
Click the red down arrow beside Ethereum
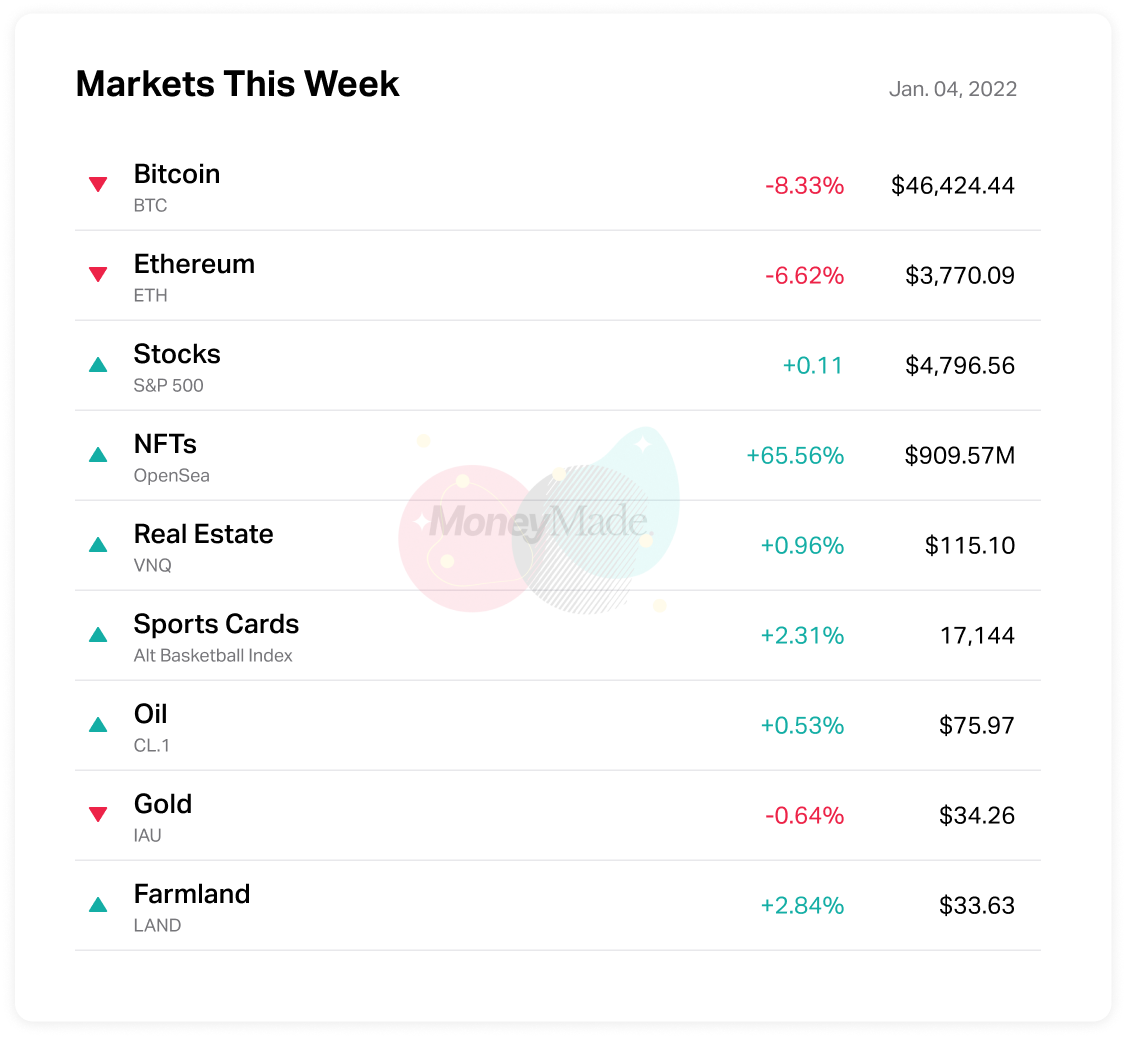(x=98, y=274)
